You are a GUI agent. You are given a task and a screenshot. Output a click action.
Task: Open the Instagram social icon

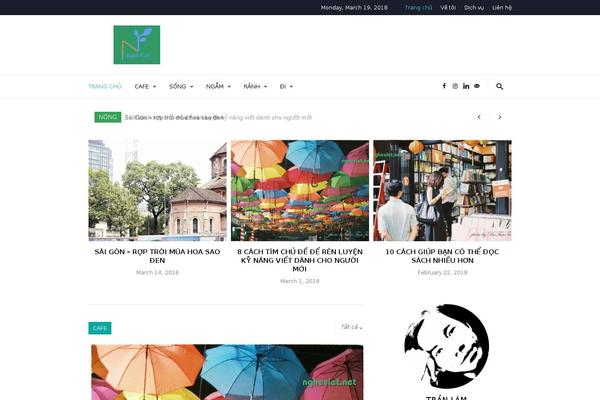455,86
